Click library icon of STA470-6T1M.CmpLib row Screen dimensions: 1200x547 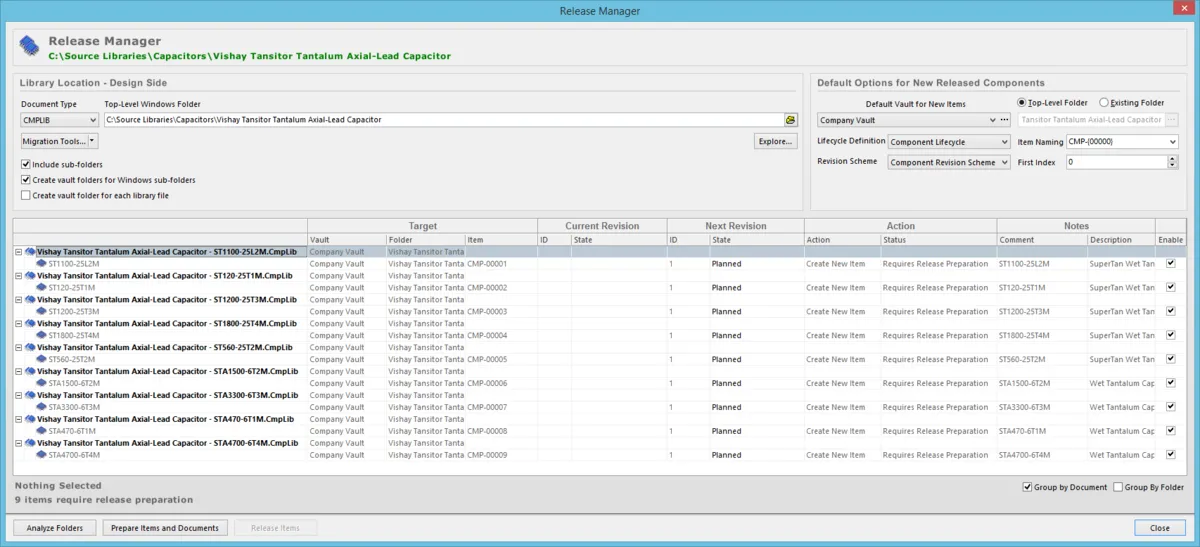point(30,420)
